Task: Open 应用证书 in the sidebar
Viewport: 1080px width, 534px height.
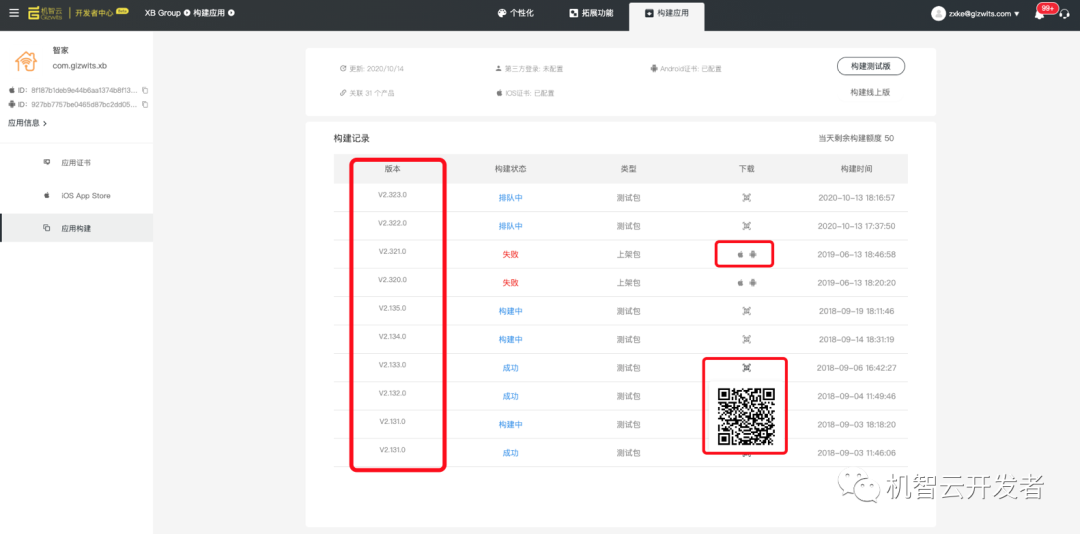Action: point(76,163)
